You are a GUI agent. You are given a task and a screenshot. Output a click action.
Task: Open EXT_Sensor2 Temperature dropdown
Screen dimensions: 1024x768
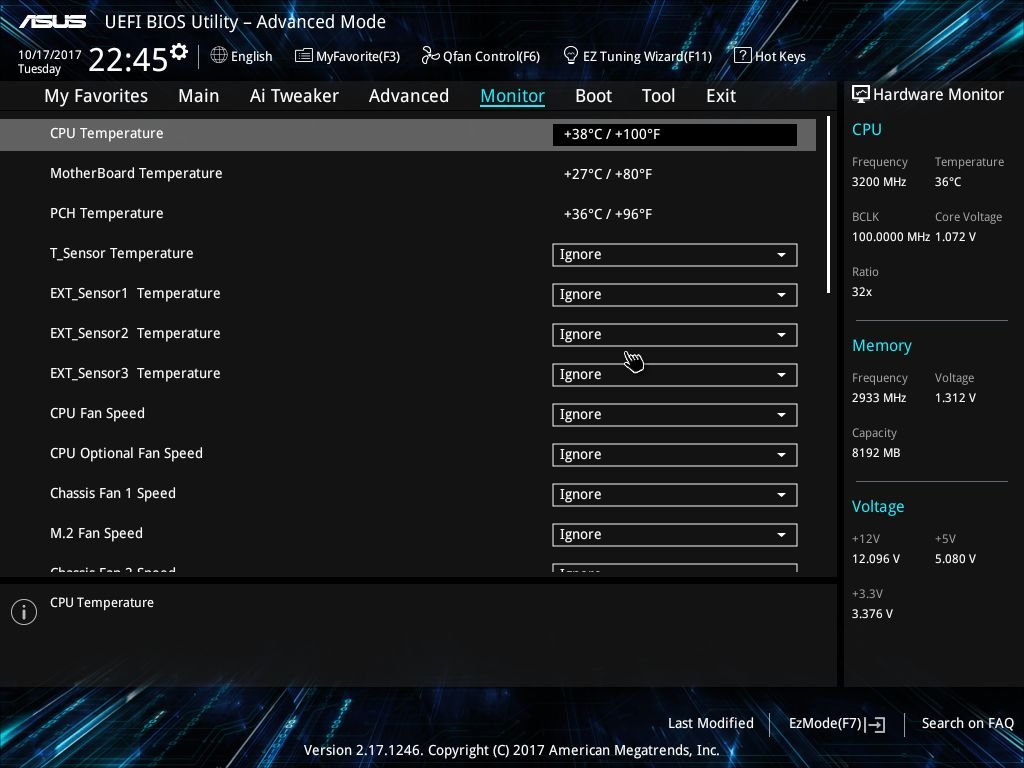click(675, 334)
